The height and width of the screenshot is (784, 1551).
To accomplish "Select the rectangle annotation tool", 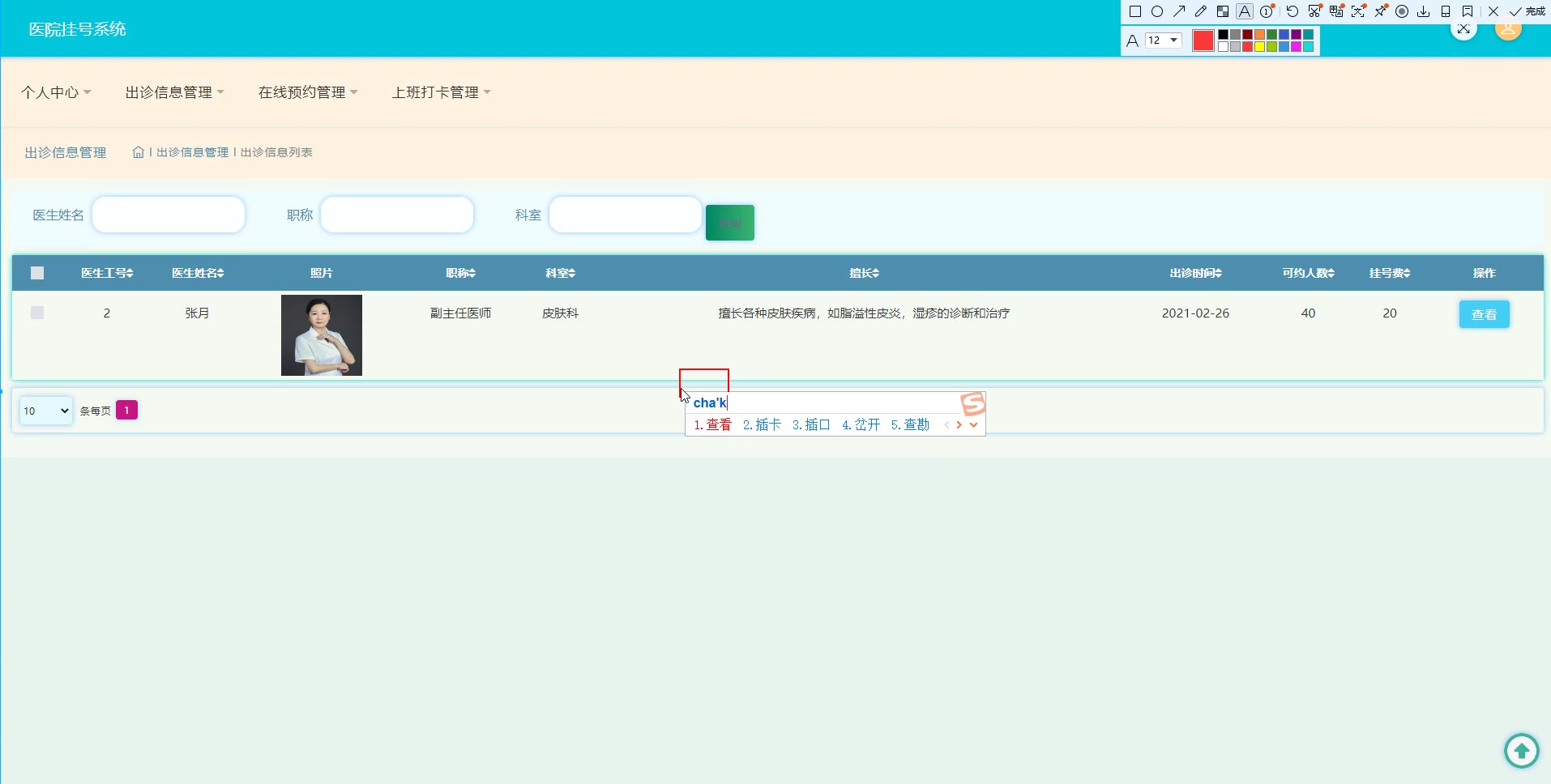I will 1135,11.
